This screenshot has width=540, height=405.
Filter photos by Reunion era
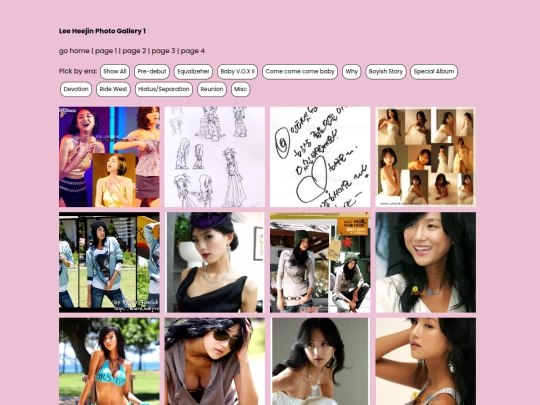[x=212, y=89]
